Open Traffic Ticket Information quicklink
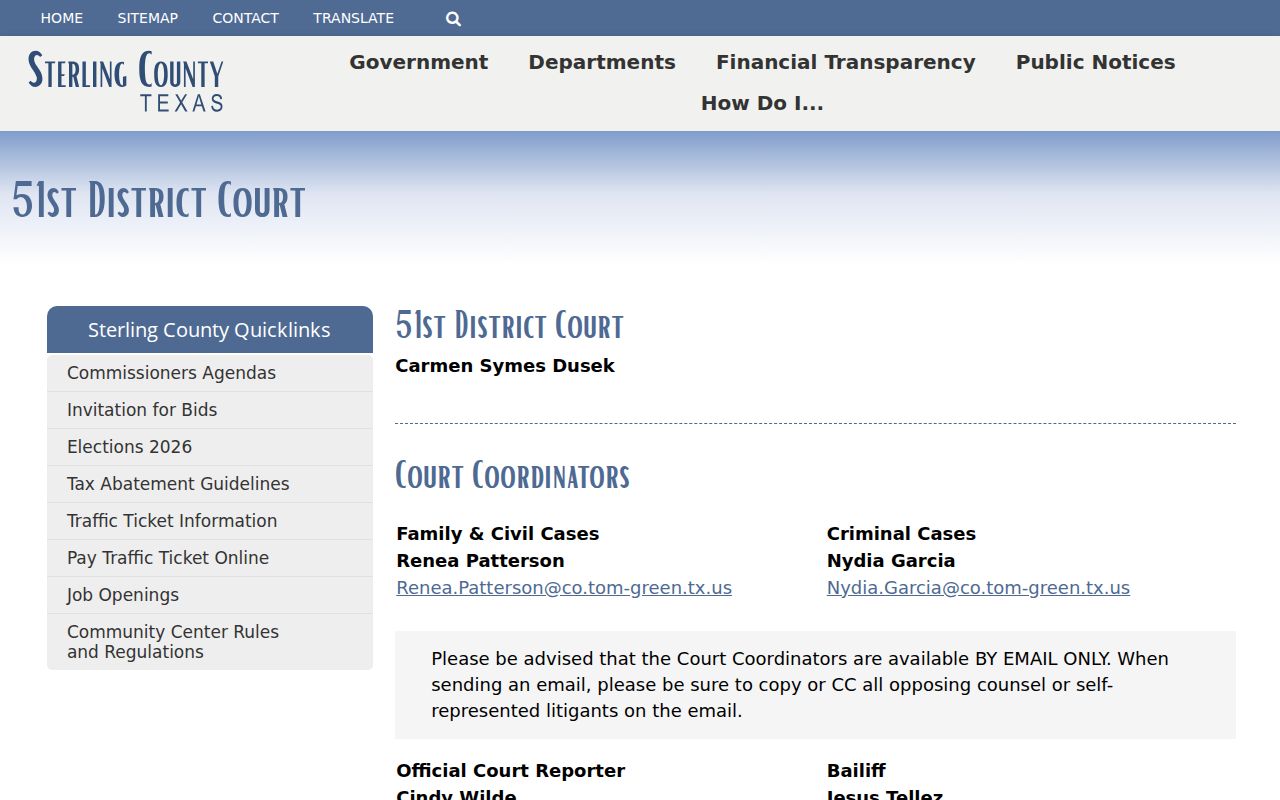This screenshot has width=1280, height=800. tap(210, 521)
